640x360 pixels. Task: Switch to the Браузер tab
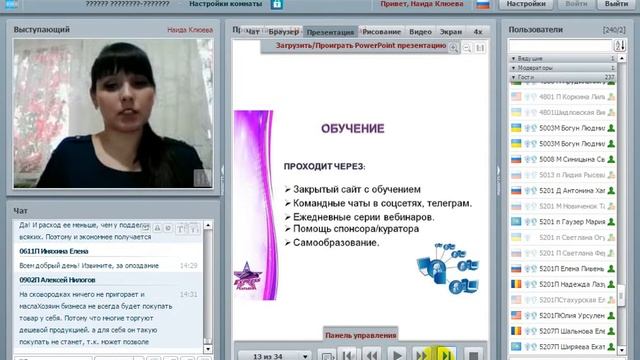pyautogui.click(x=284, y=32)
